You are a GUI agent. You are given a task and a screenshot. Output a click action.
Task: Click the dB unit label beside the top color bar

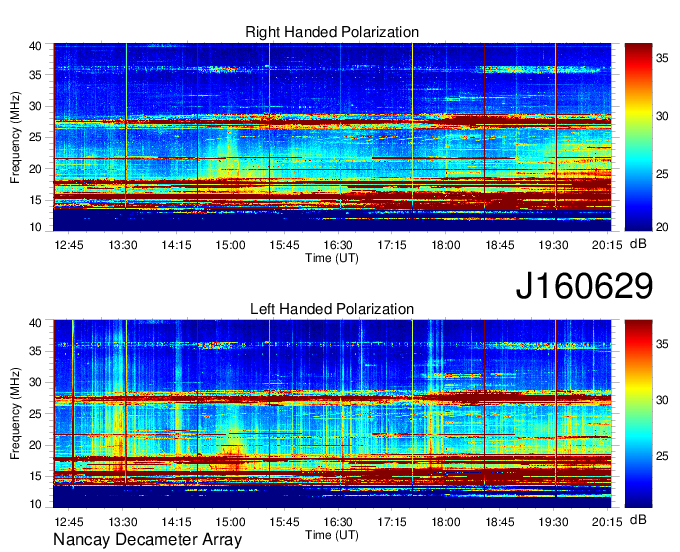point(638,244)
